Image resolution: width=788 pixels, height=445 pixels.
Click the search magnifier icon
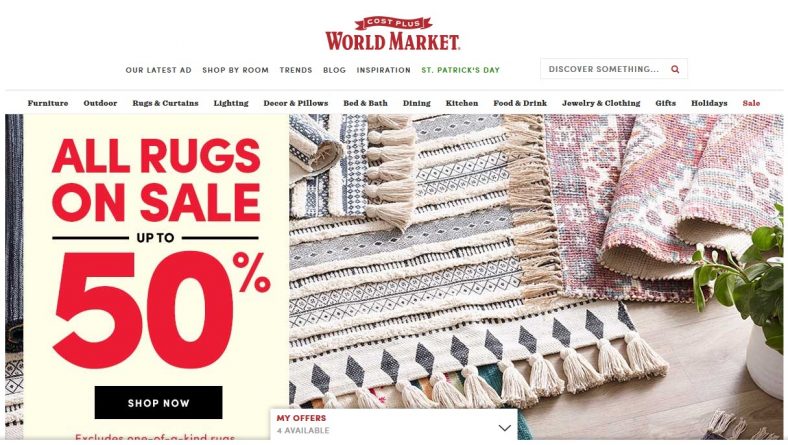[675, 69]
